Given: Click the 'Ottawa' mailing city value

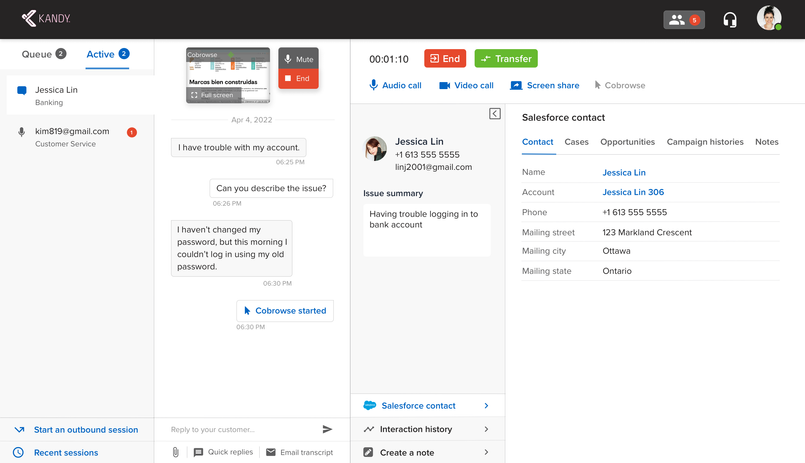Looking at the screenshot, I should [616, 251].
